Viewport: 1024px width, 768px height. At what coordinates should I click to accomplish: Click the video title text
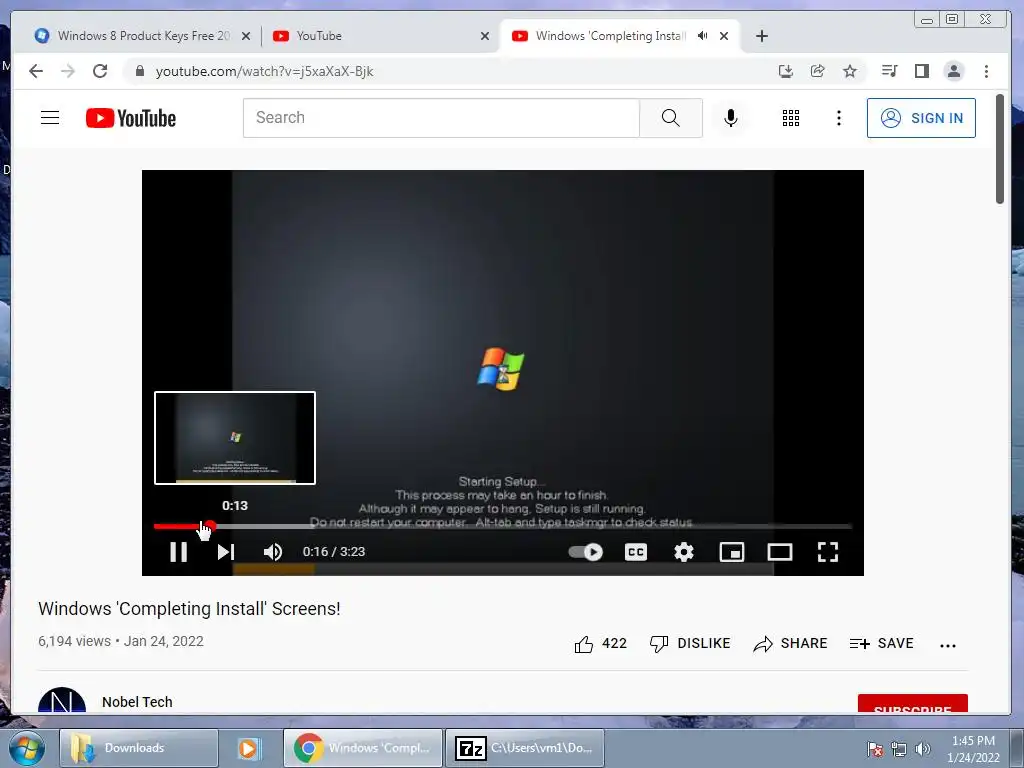pos(189,609)
